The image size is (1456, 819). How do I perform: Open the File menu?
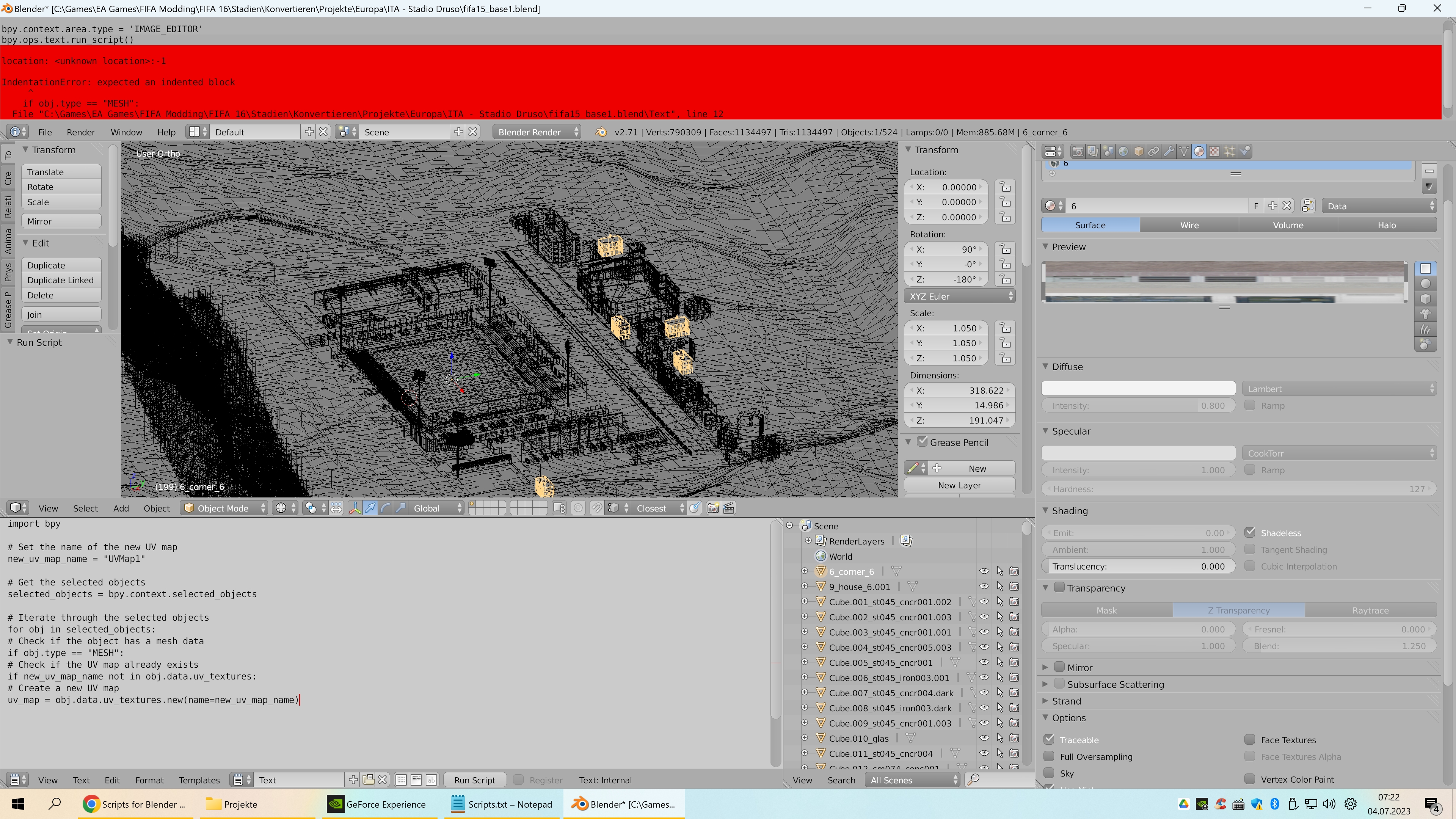coord(45,132)
